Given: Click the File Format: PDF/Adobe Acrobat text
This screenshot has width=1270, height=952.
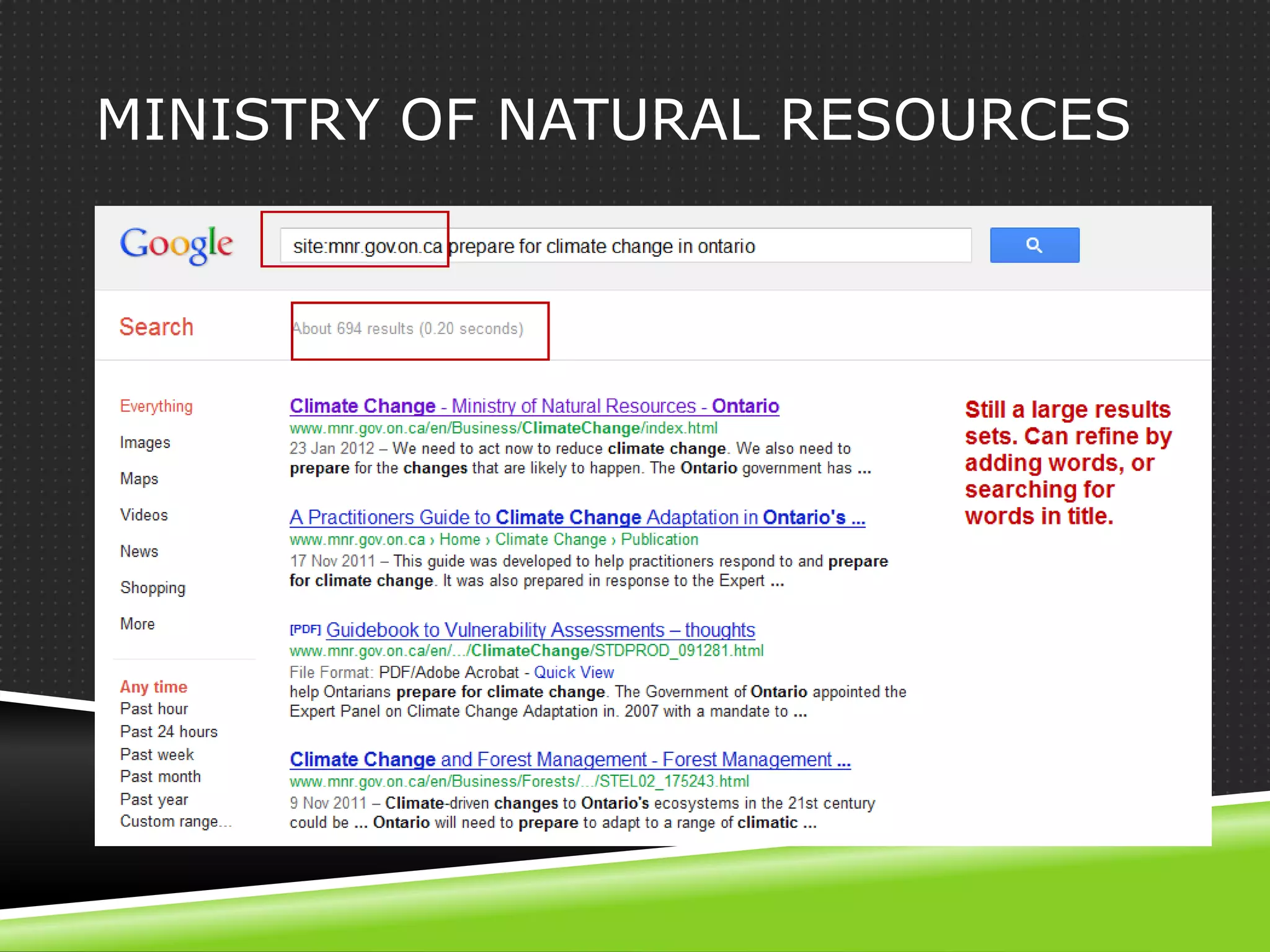Looking at the screenshot, I should (404, 672).
